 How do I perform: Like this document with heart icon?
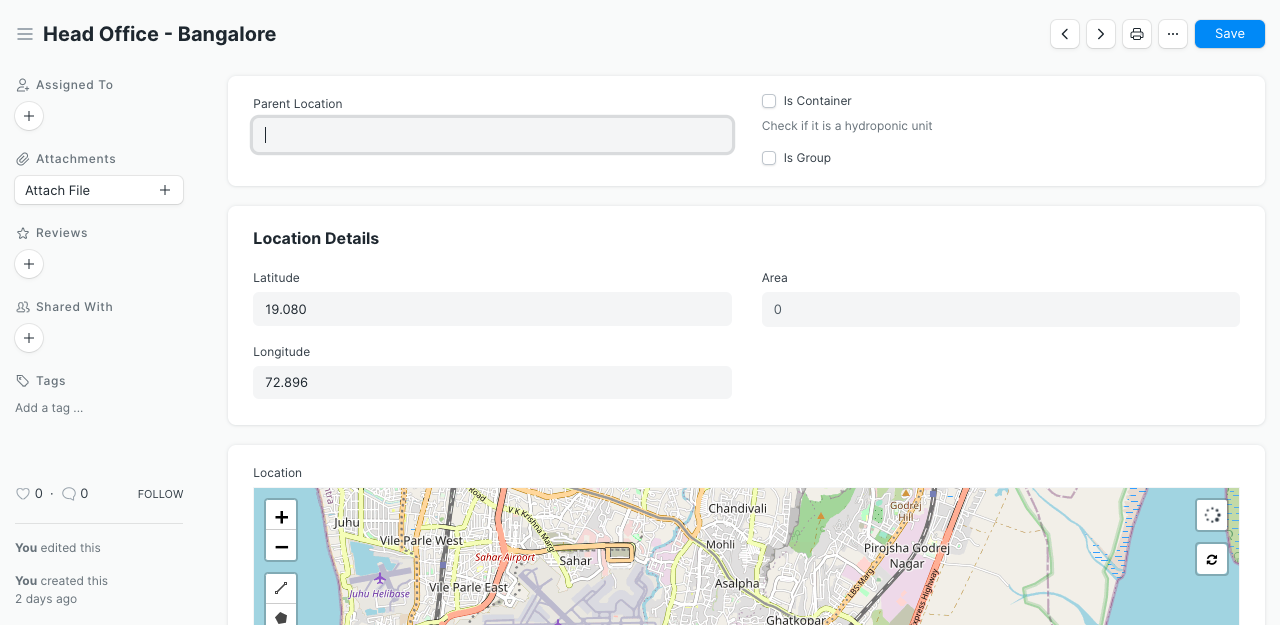click(x=23, y=494)
